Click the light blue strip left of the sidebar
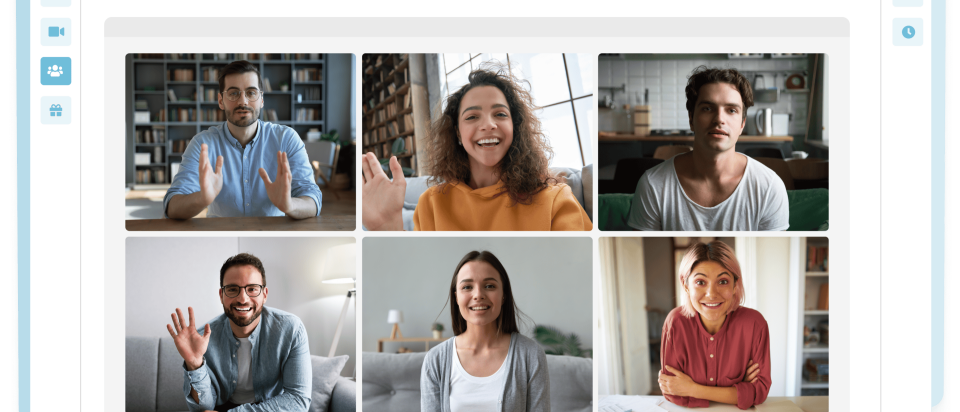Screen dimensions: 960x412 coord(24,206)
